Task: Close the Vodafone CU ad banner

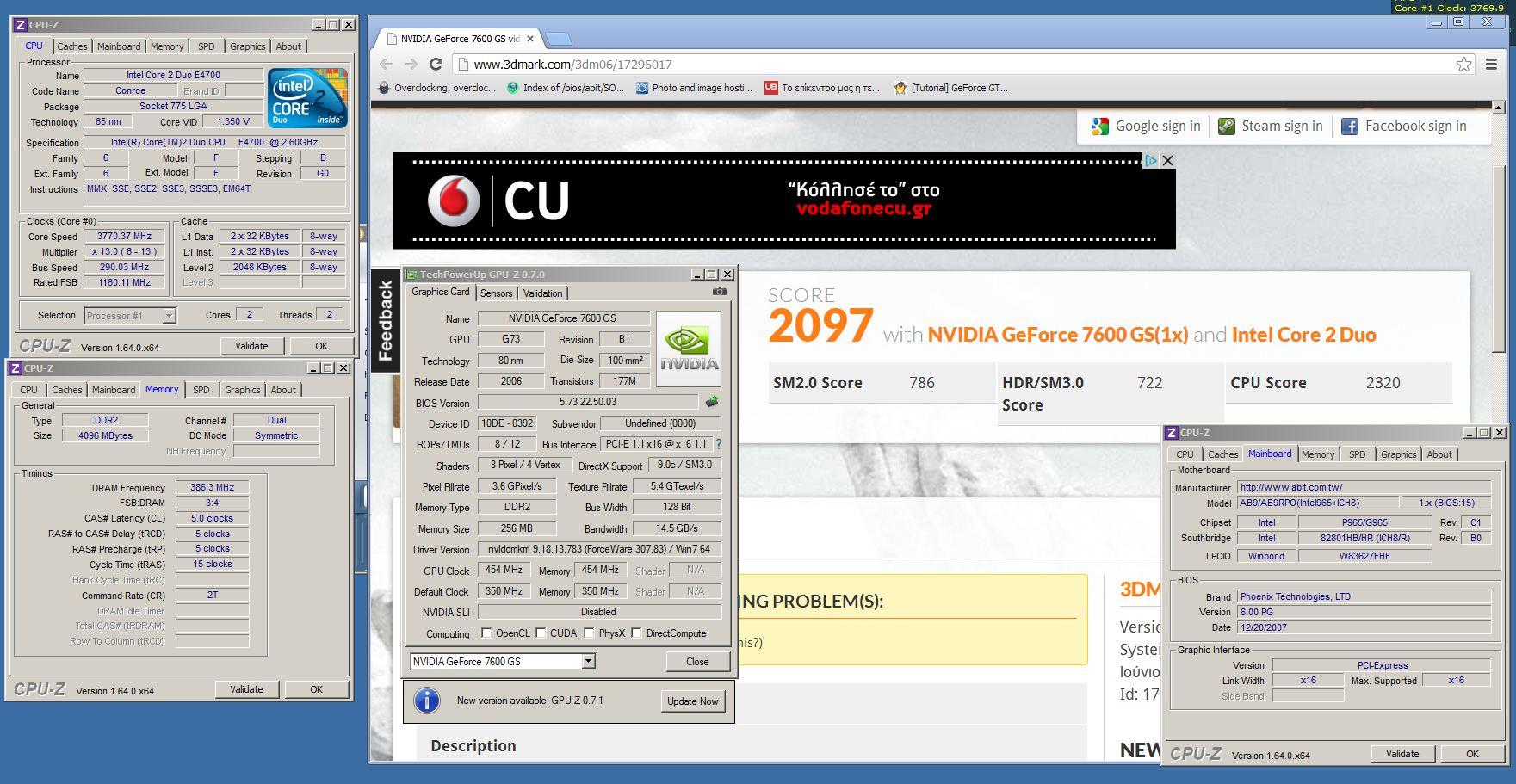Action: click(x=1167, y=160)
